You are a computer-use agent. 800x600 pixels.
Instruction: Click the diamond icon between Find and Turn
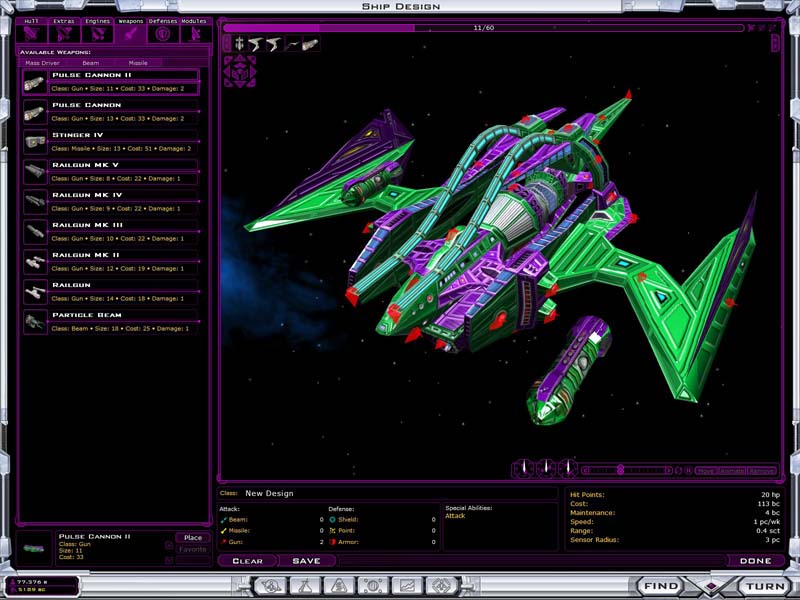712,586
